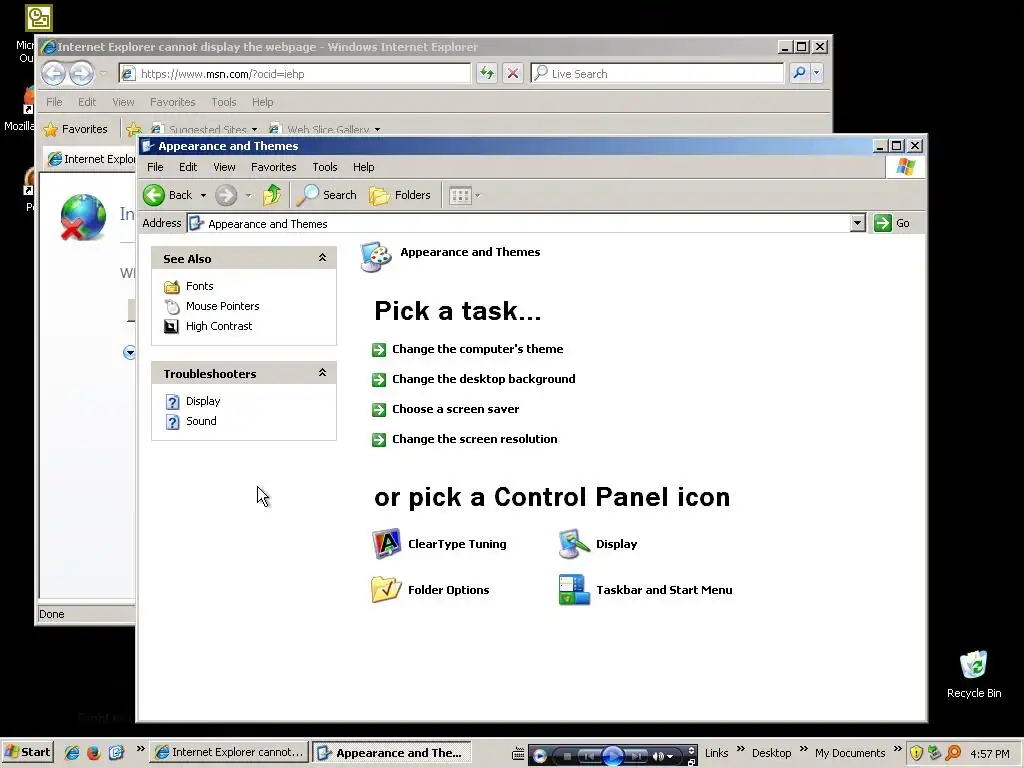Click the media player volume icon in taskbar
Image resolution: width=1024 pixels, height=768 pixels.
point(658,756)
